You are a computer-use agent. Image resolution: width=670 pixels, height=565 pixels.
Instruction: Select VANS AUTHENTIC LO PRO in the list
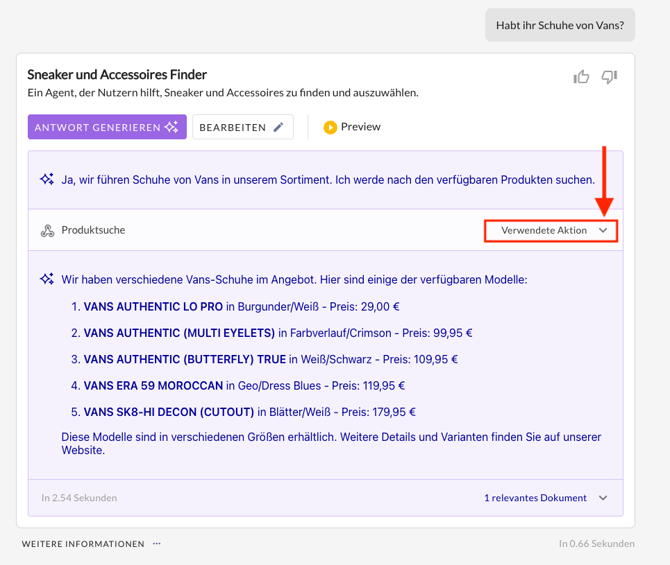point(153,307)
